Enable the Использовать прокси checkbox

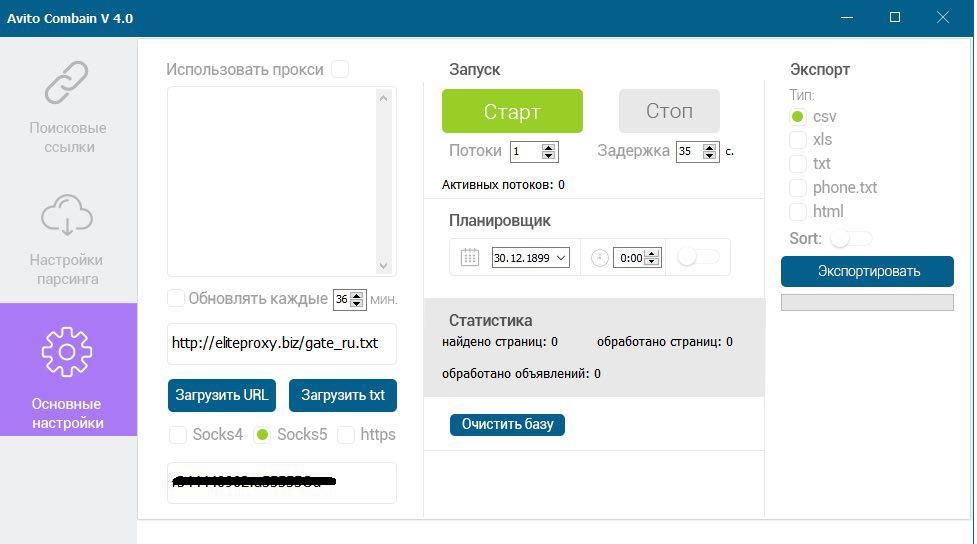click(x=340, y=69)
